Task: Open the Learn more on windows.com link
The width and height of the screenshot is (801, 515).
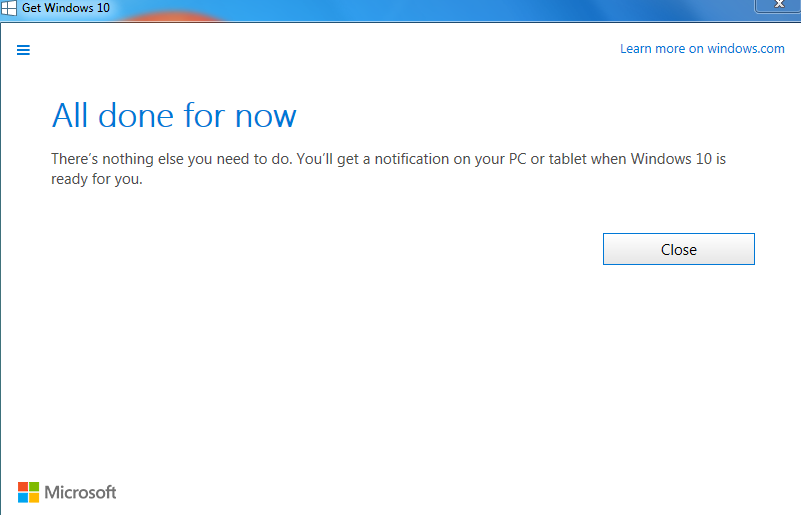Action: pos(702,49)
